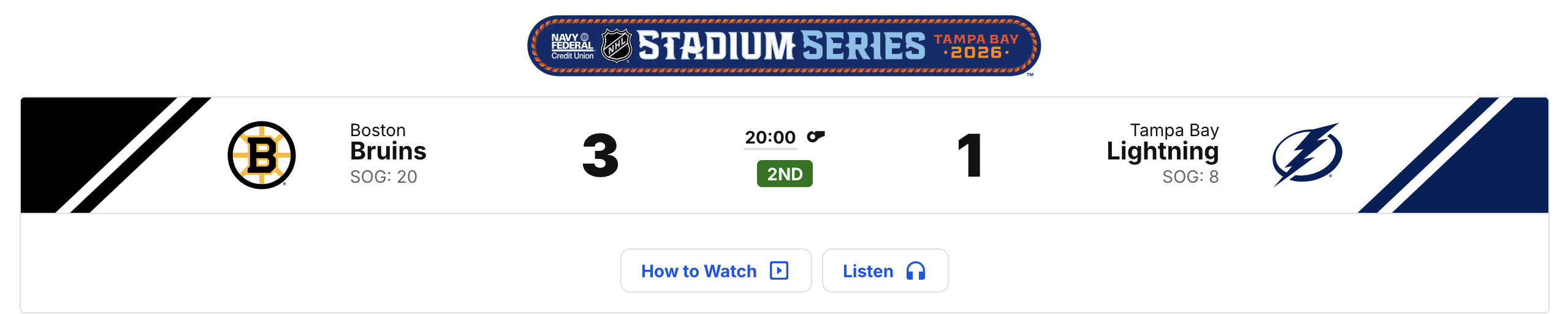
Task: Click the 20:00 game clock
Action: (770, 137)
